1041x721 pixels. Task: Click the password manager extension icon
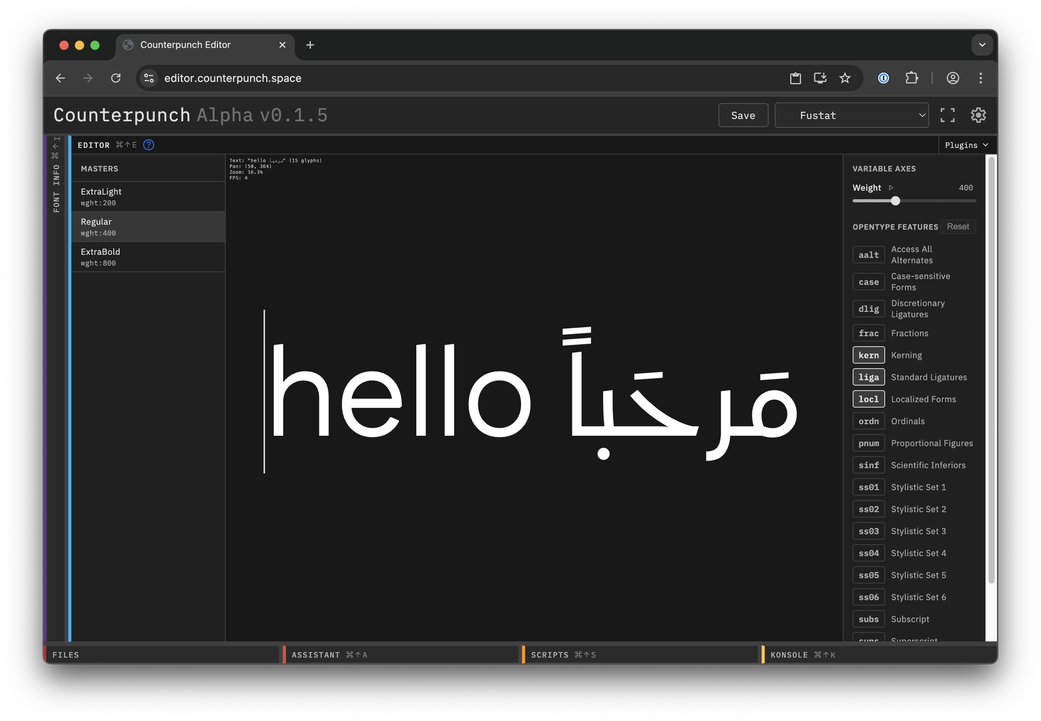[x=883, y=78]
